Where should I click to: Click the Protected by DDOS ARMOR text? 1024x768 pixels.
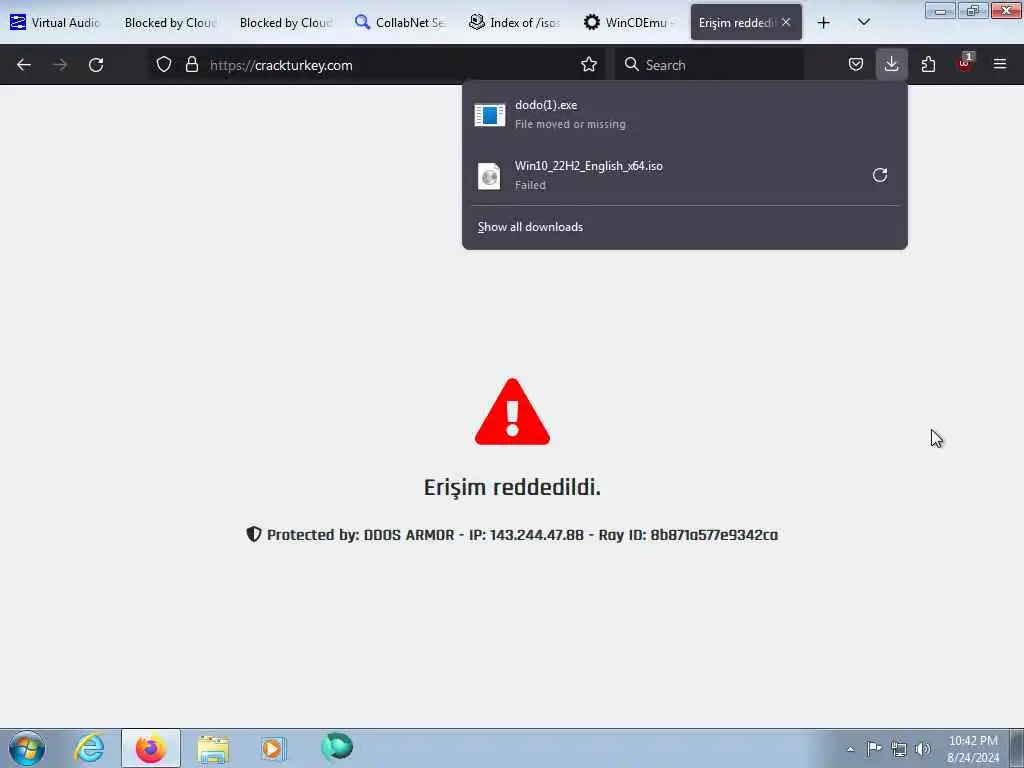pos(522,535)
